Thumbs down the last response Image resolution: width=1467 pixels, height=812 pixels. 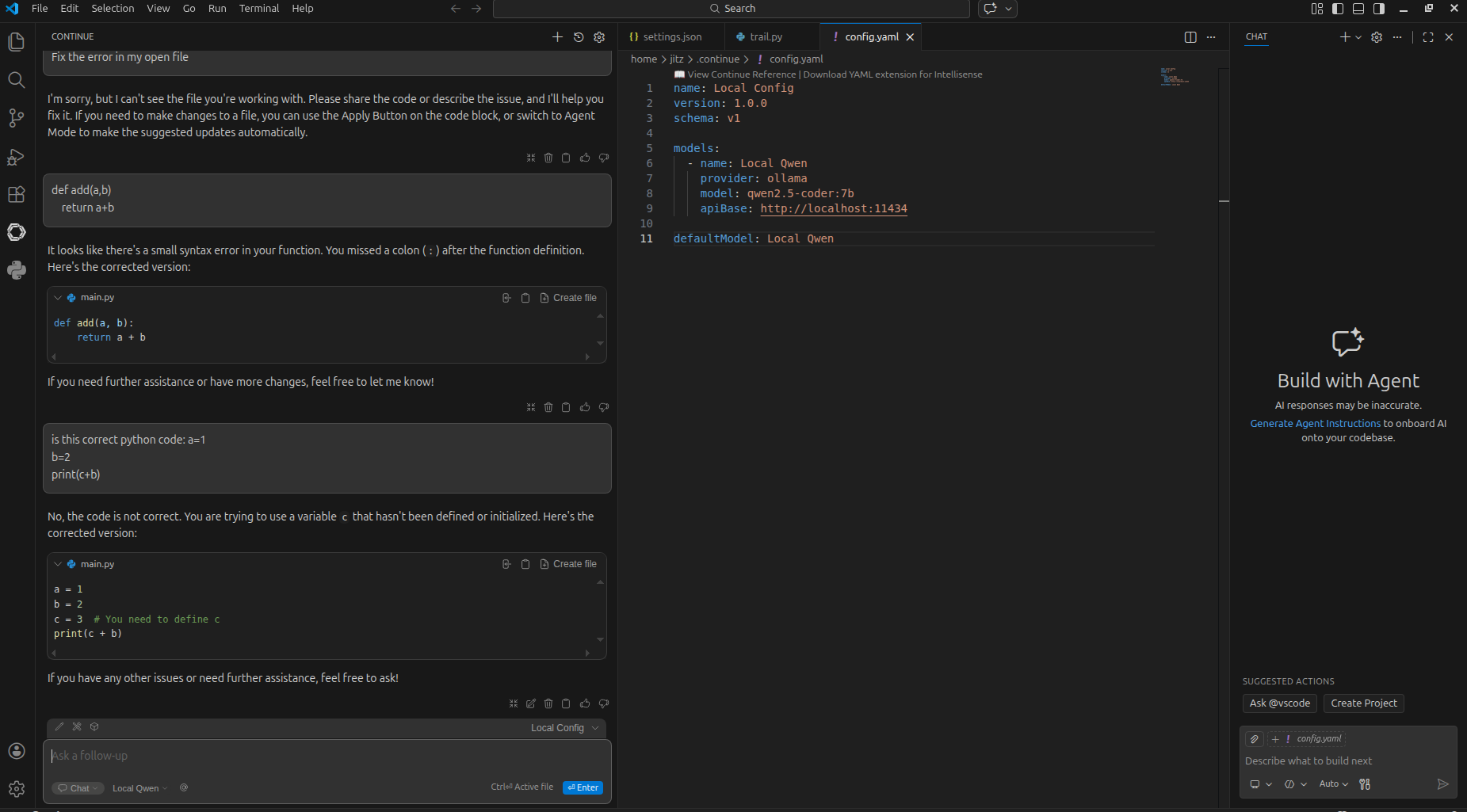604,703
